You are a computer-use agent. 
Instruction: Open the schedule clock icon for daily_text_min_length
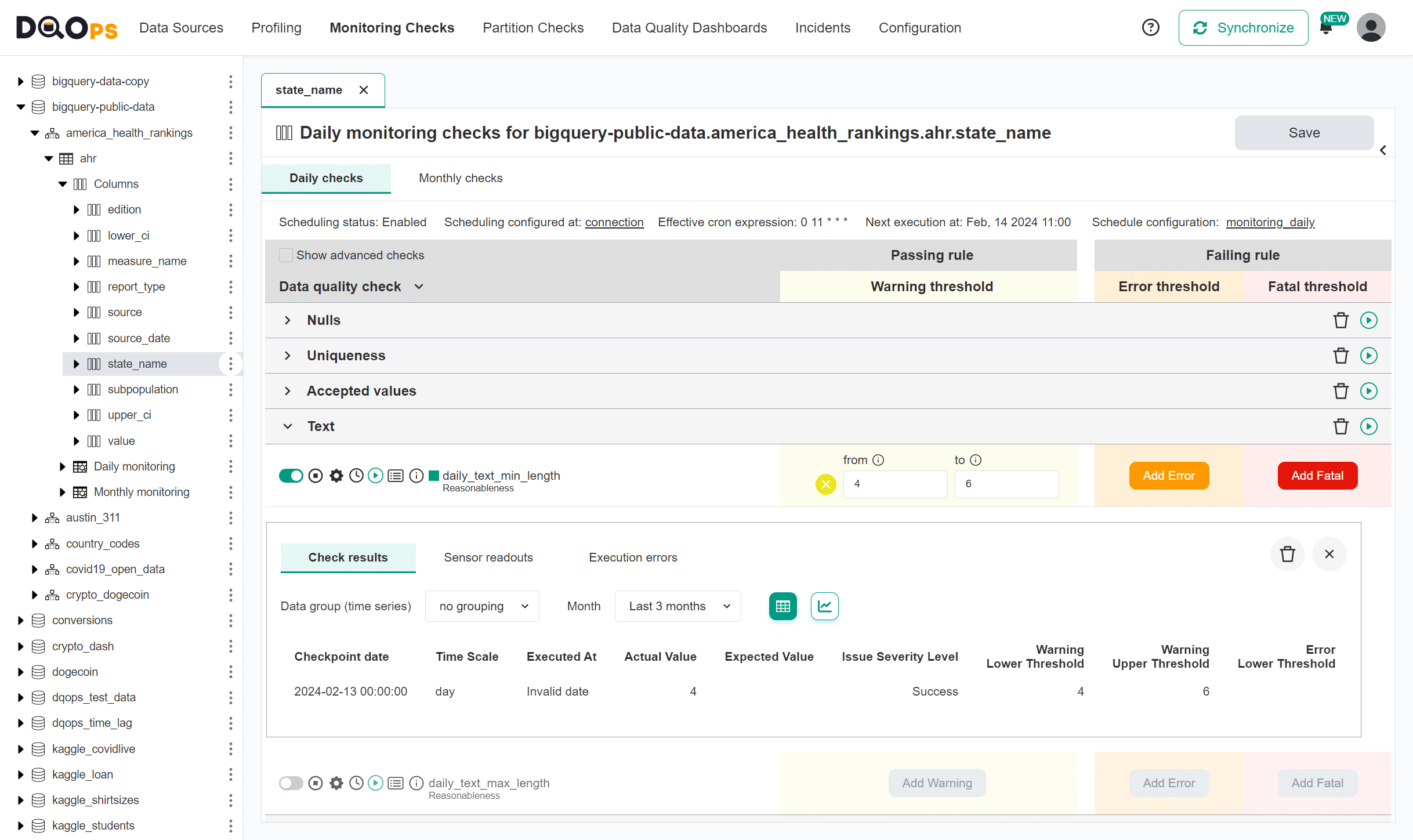pyautogui.click(x=356, y=476)
